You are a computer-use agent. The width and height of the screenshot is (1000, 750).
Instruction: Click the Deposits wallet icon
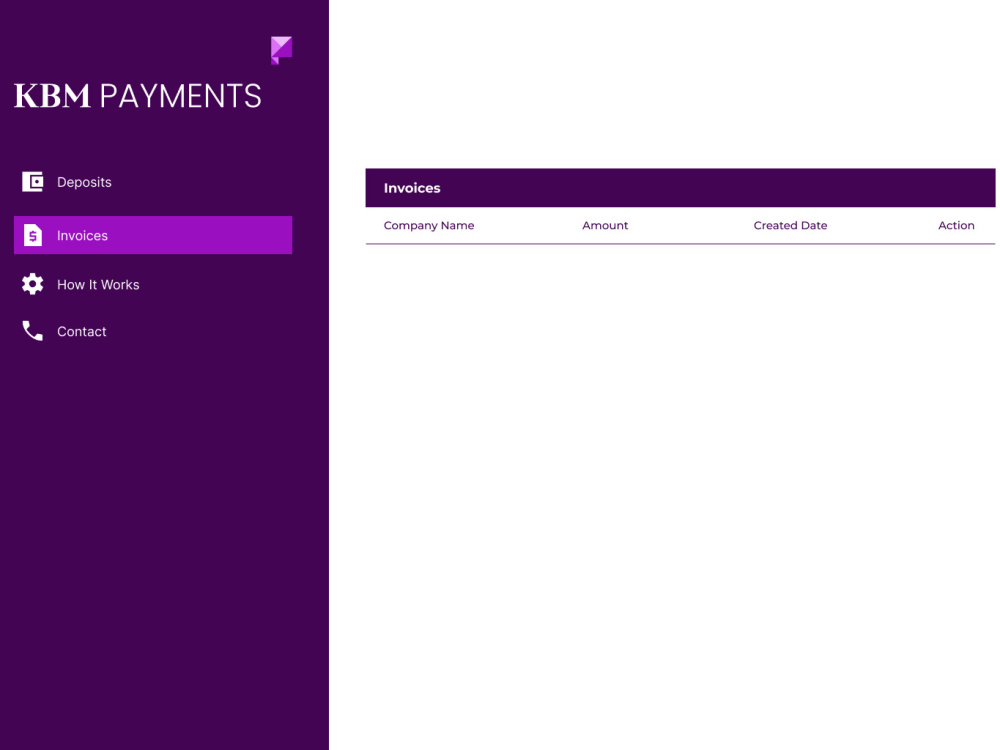[x=33, y=182]
